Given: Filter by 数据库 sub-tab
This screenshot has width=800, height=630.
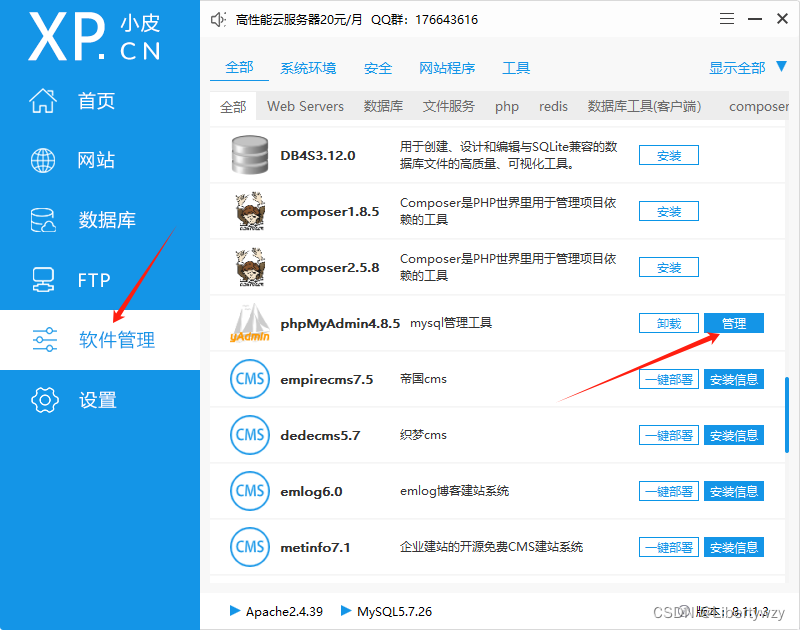Looking at the screenshot, I should (383, 107).
